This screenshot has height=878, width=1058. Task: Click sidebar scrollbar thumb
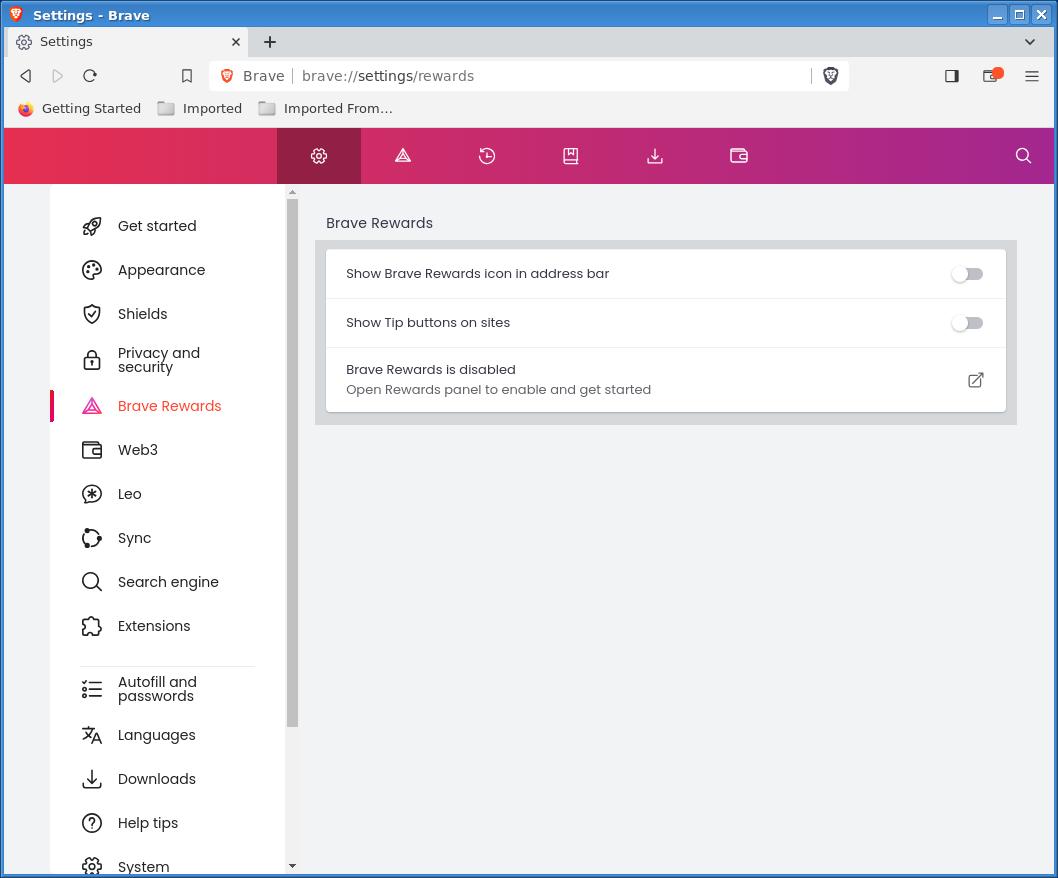point(292,463)
